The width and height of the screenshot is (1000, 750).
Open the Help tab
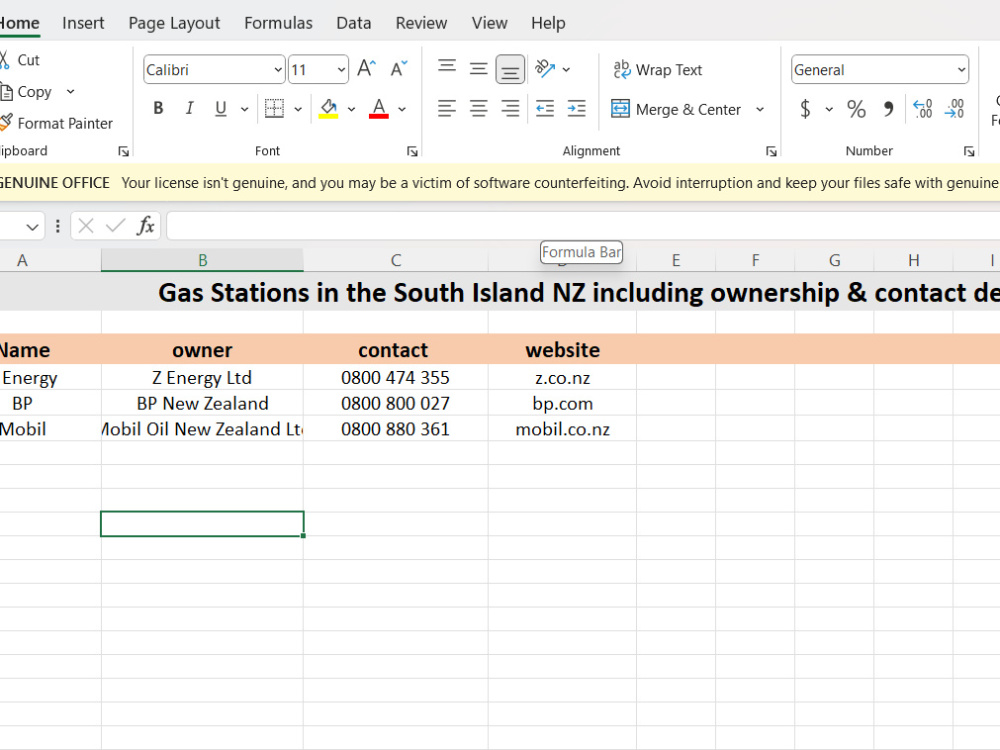[x=548, y=23]
